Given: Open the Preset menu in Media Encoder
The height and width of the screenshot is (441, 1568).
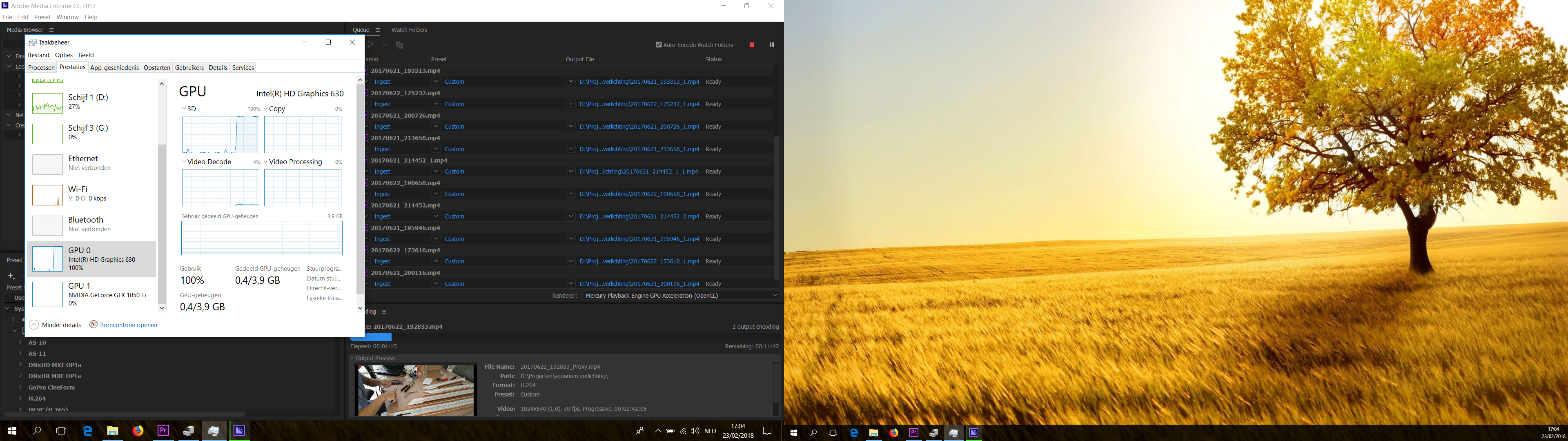Looking at the screenshot, I should tap(42, 17).
